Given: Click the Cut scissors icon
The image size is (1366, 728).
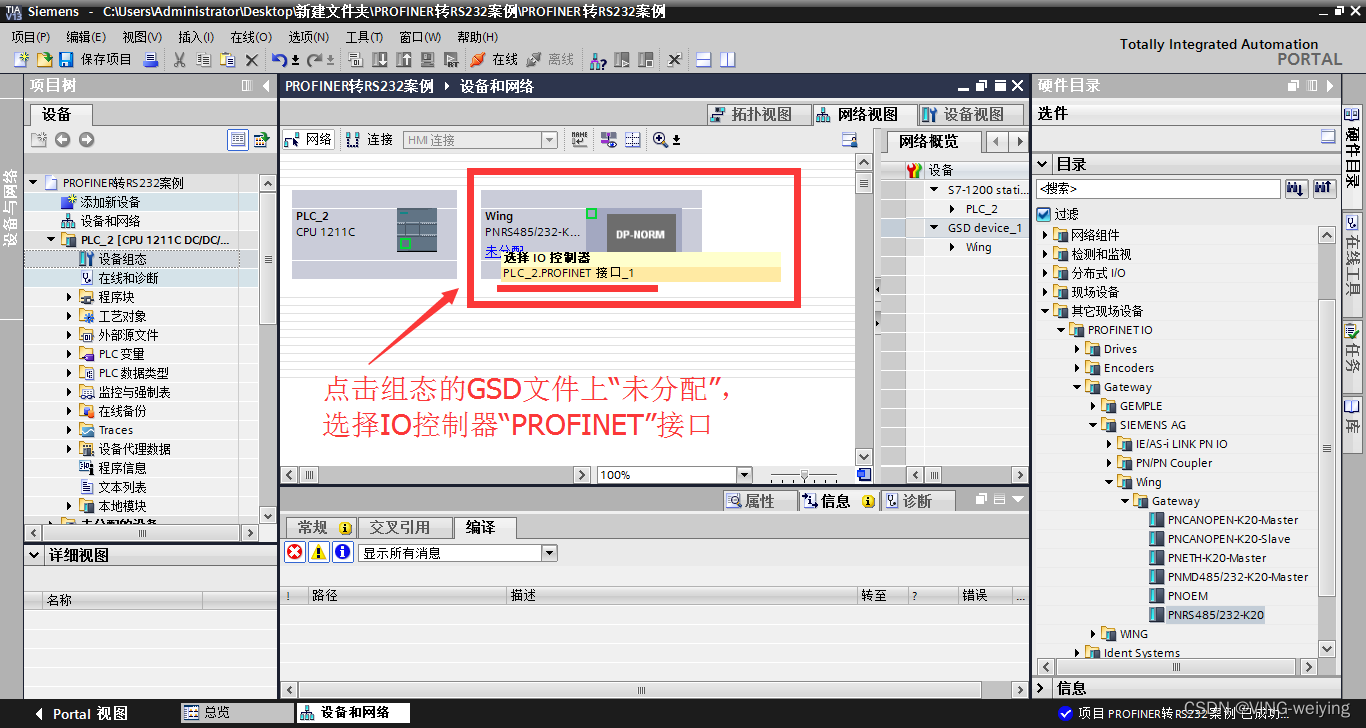Looking at the screenshot, I should click(180, 60).
